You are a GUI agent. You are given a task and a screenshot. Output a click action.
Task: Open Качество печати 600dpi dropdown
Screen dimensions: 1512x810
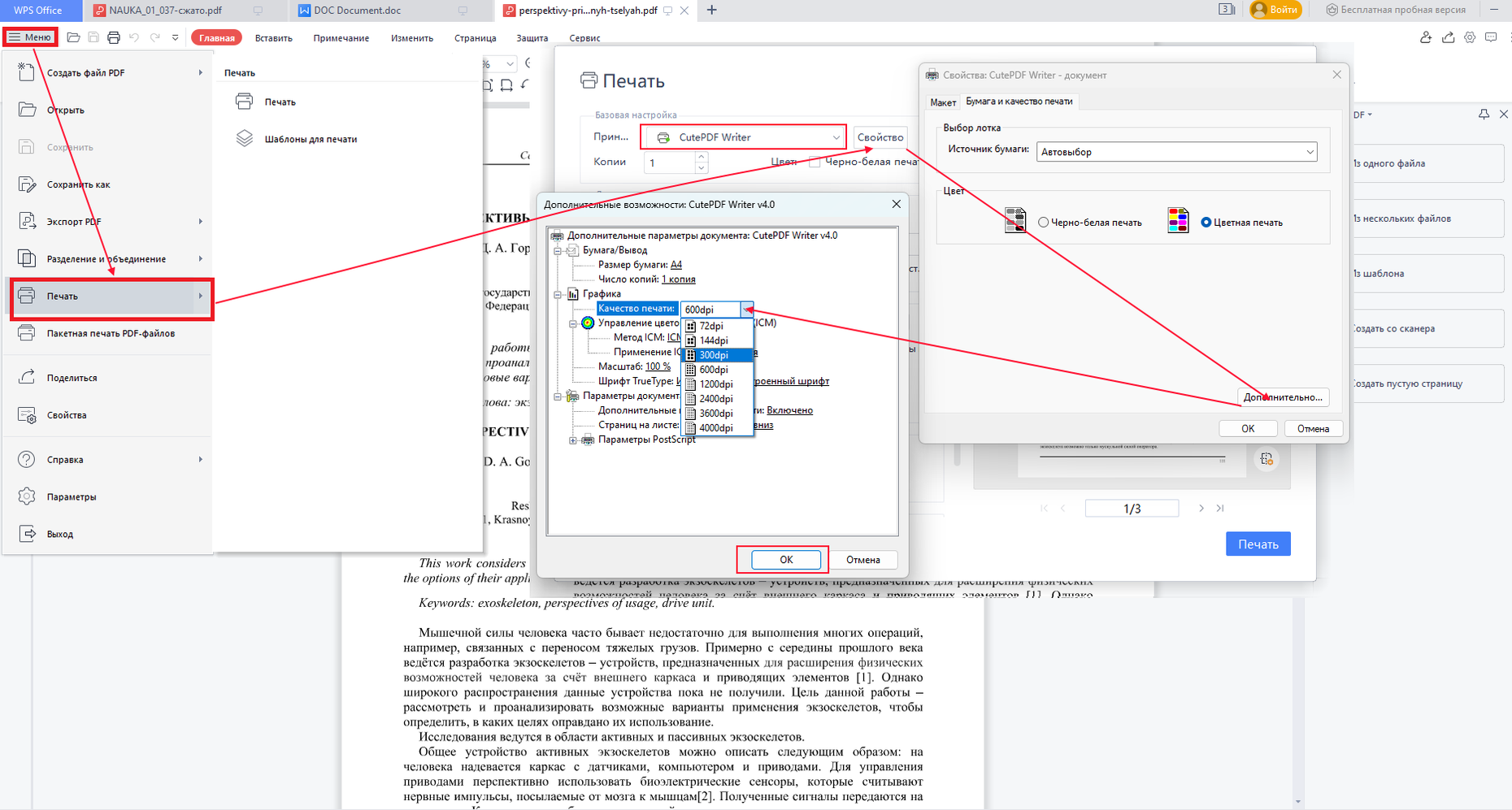point(746,310)
